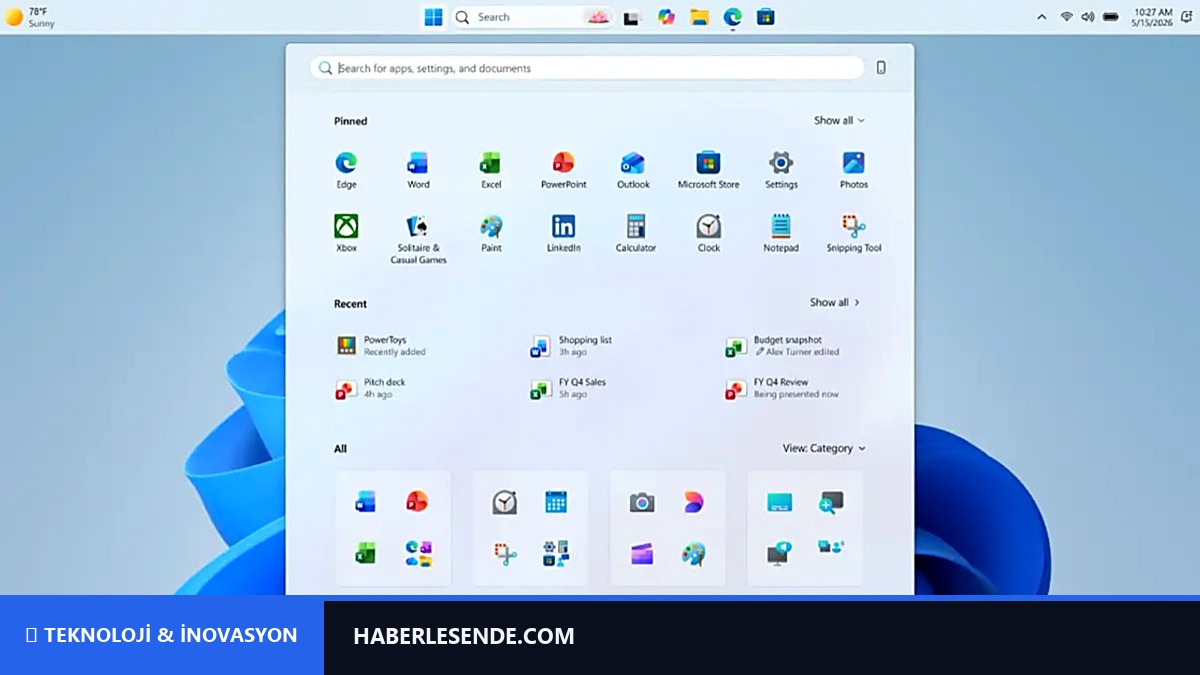The height and width of the screenshot is (675, 1200).
Task: Open Movies & TV clapperboard in All
Action: [642, 553]
